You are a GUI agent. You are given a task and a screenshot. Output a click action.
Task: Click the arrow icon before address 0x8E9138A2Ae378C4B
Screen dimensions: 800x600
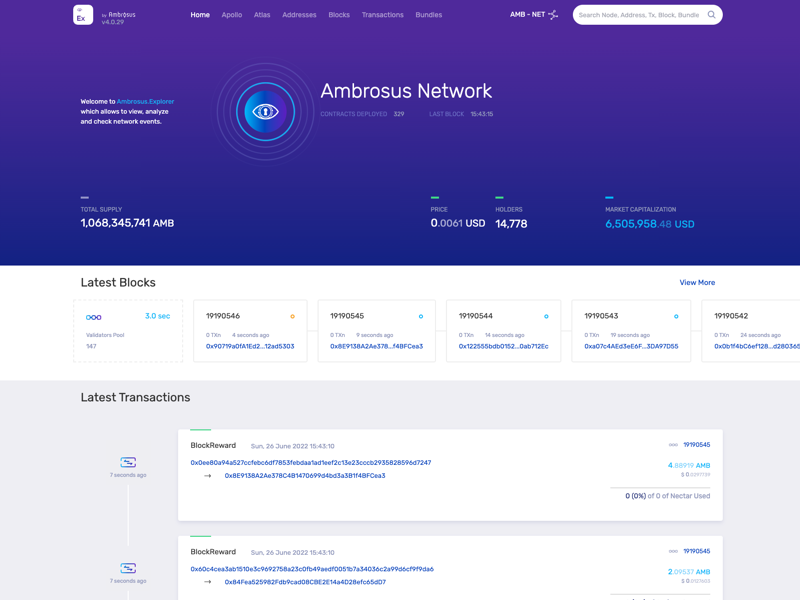(x=208, y=476)
